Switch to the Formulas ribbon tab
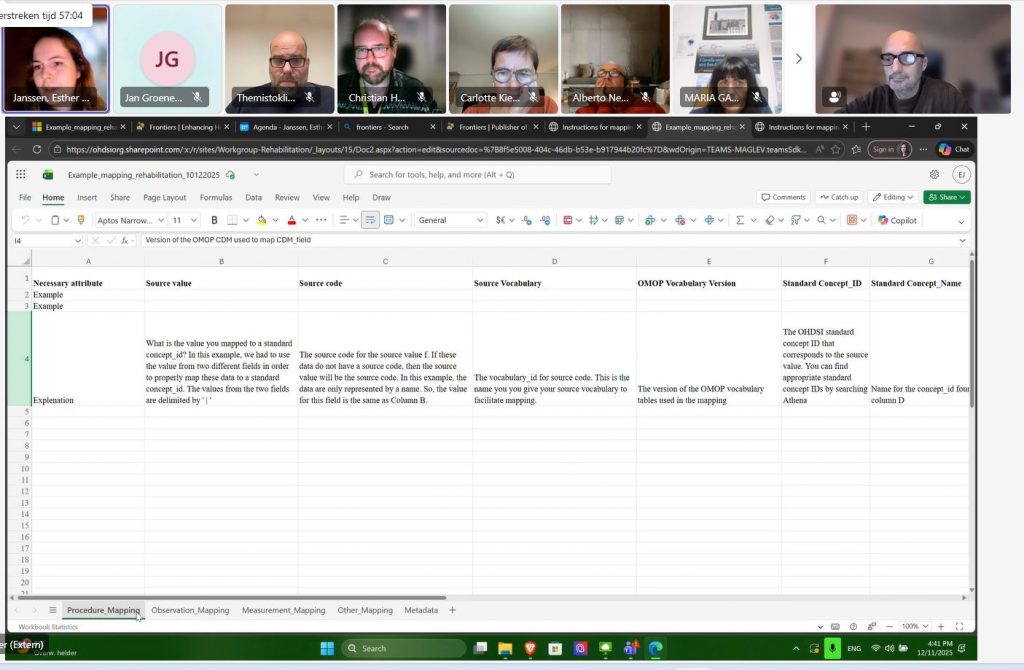This screenshot has height=670, width=1024. 215,197
